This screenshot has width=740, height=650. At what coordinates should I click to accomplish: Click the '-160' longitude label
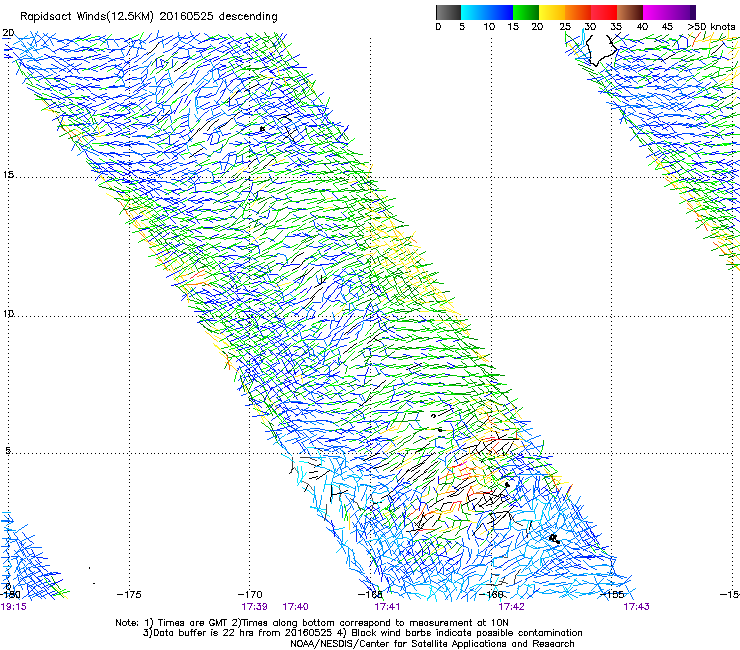[491, 594]
